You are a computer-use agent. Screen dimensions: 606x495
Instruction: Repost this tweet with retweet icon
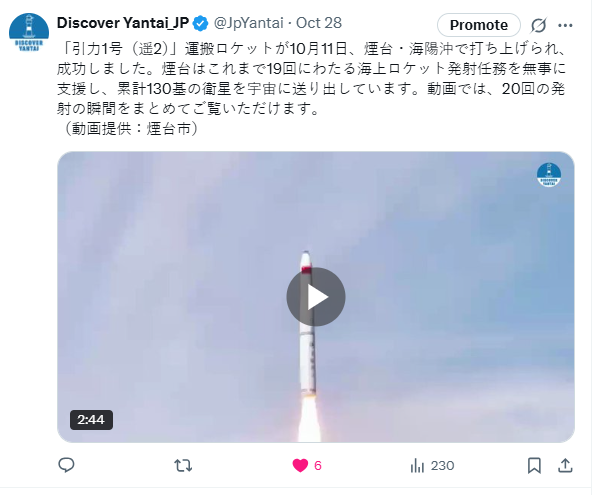point(183,465)
